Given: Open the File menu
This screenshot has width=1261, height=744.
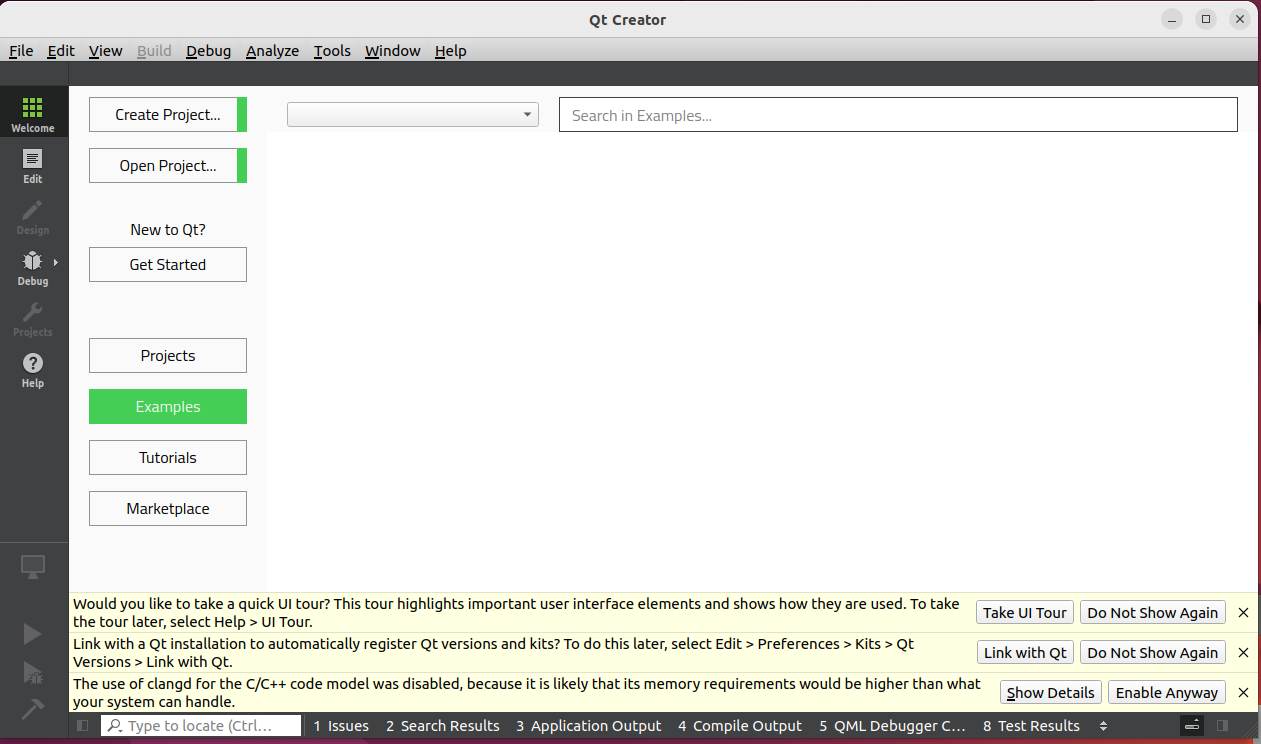Looking at the screenshot, I should [21, 51].
